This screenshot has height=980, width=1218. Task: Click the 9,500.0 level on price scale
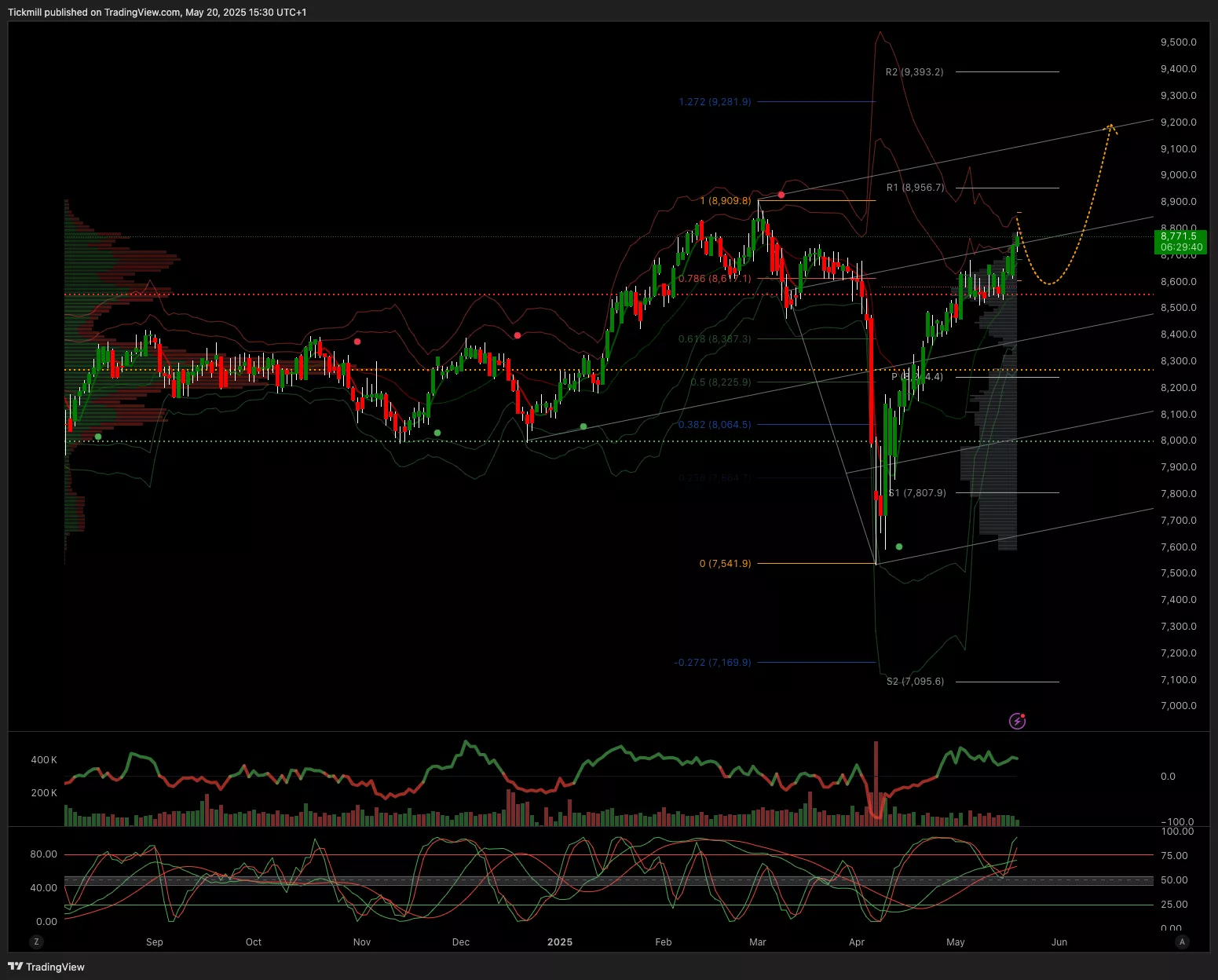[x=1178, y=42]
